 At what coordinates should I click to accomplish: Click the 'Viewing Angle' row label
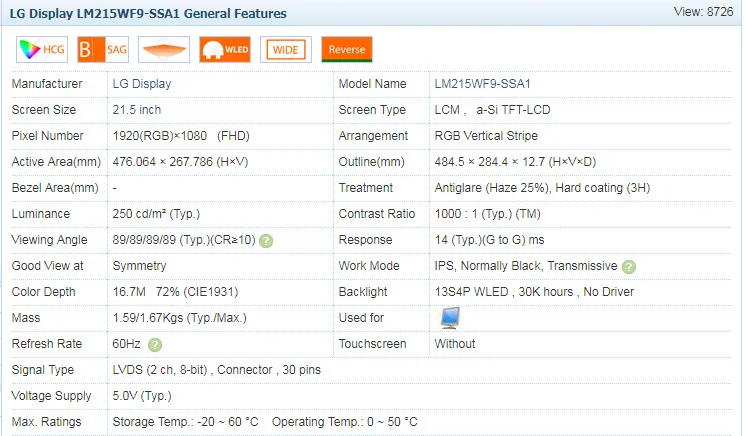[49, 240]
